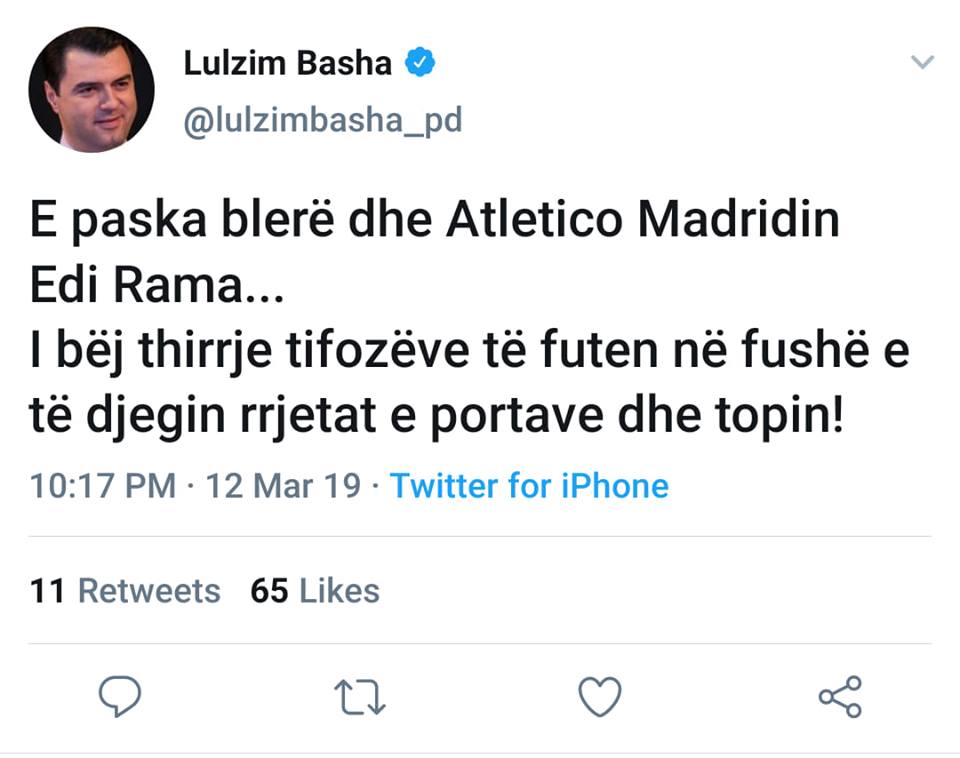Click the 12 Mar 19 date

[282, 486]
